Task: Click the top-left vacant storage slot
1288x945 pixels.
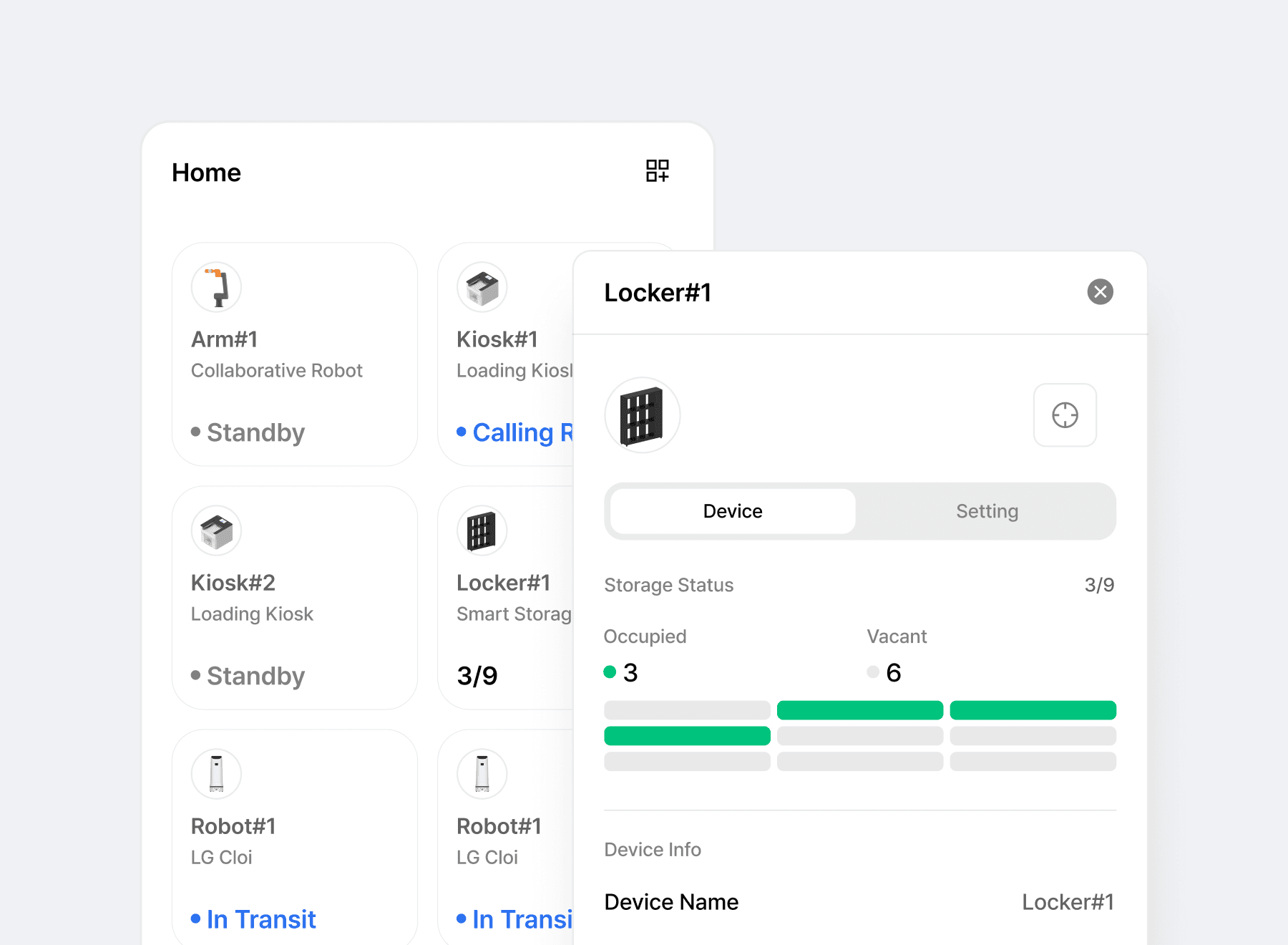Action: point(687,710)
